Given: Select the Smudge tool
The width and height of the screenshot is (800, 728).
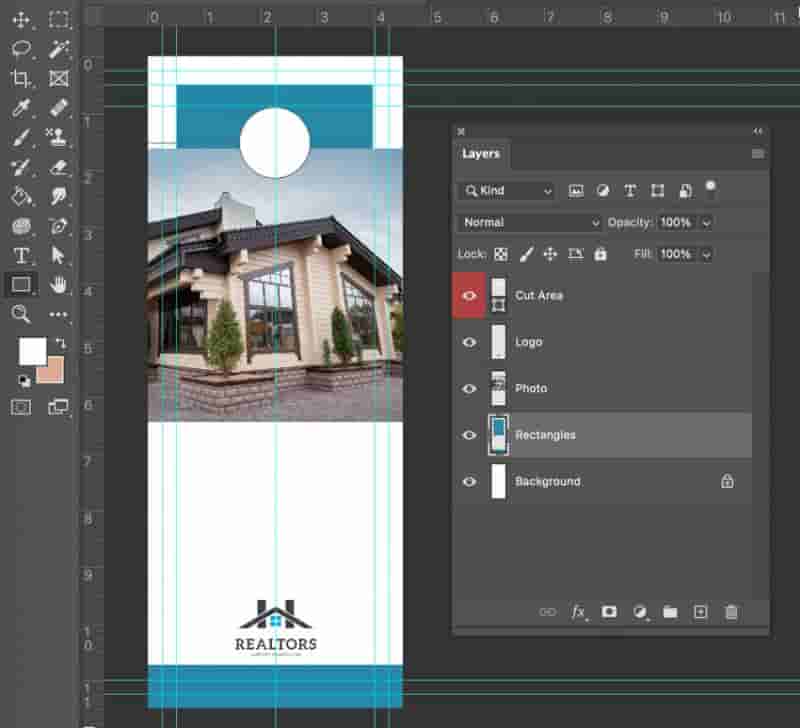Looking at the screenshot, I should tap(59, 196).
